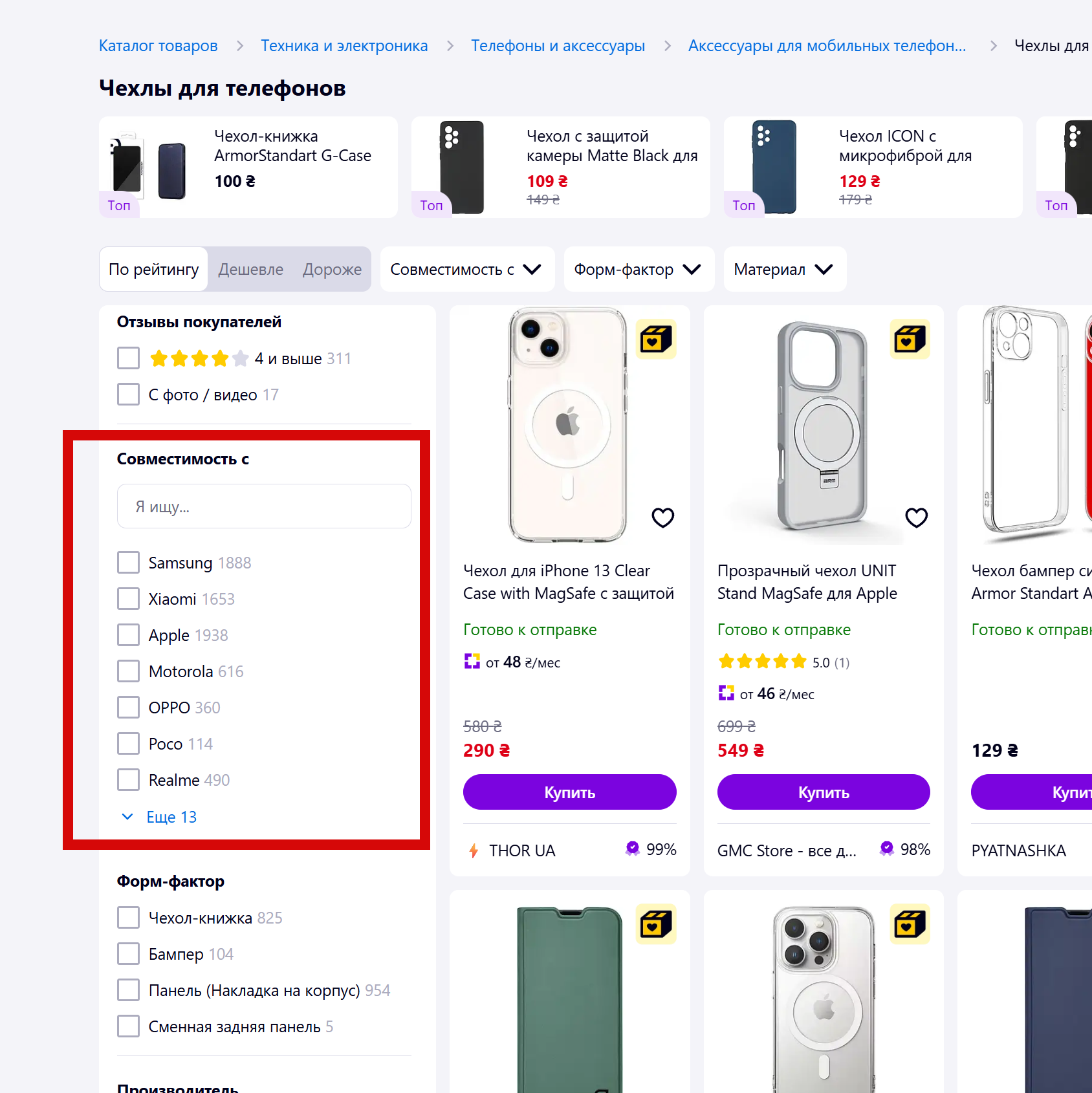Viewport: 1092px width, 1093px height.
Task: Click delivery box badge on green book case
Action: tap(656, 924)
